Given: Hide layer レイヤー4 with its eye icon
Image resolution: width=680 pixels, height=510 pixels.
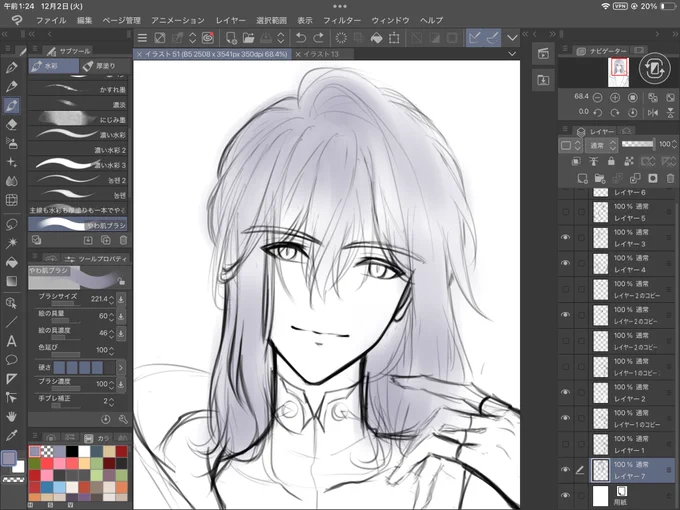Looking at the screenshot, I should coord(566,263).
